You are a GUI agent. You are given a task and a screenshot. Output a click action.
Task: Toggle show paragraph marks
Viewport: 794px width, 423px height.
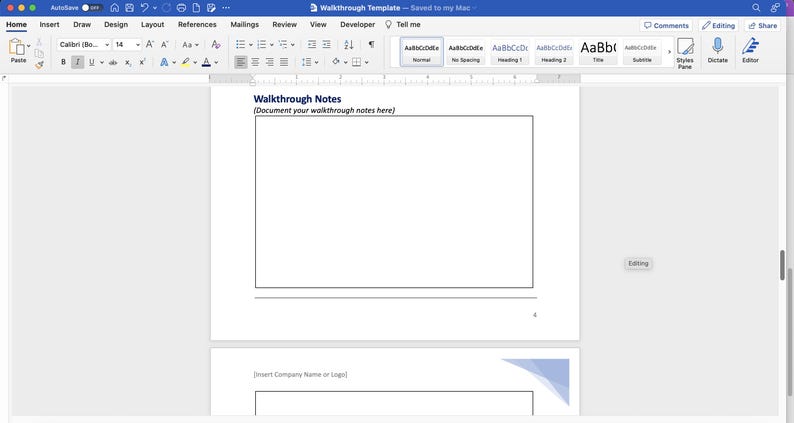(372, 44)
